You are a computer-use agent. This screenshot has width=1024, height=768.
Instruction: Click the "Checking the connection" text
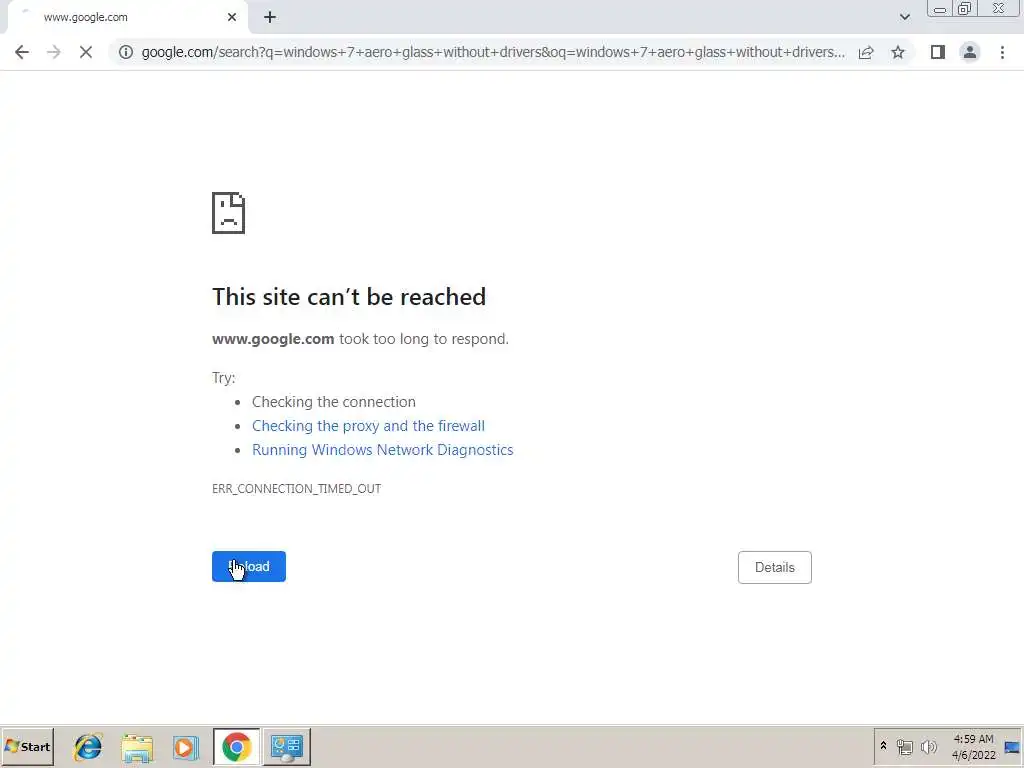point(334,402)
